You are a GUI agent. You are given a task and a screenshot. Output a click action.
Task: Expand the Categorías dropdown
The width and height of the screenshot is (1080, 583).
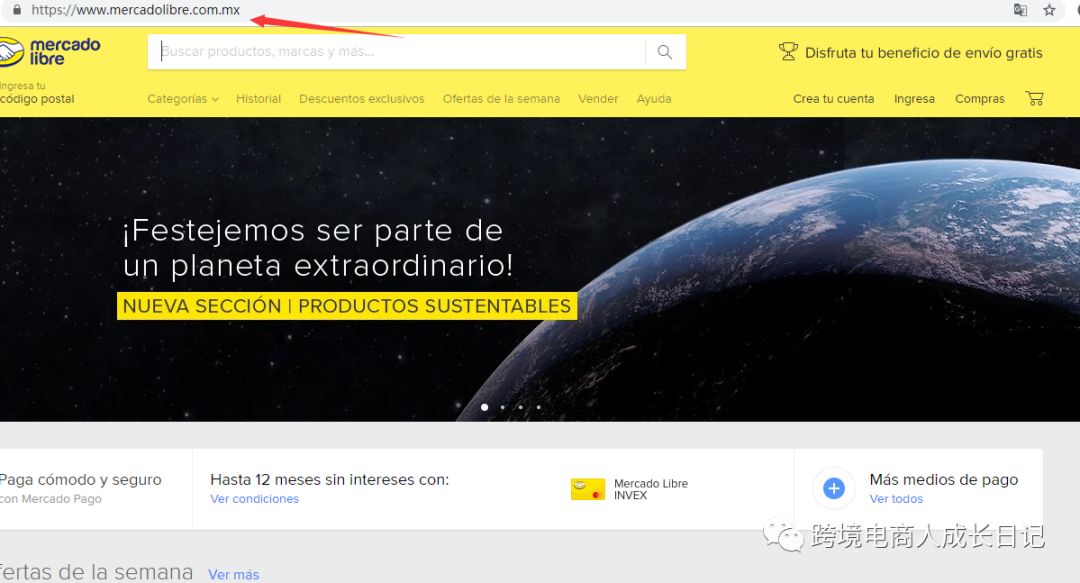coord(183,99)
